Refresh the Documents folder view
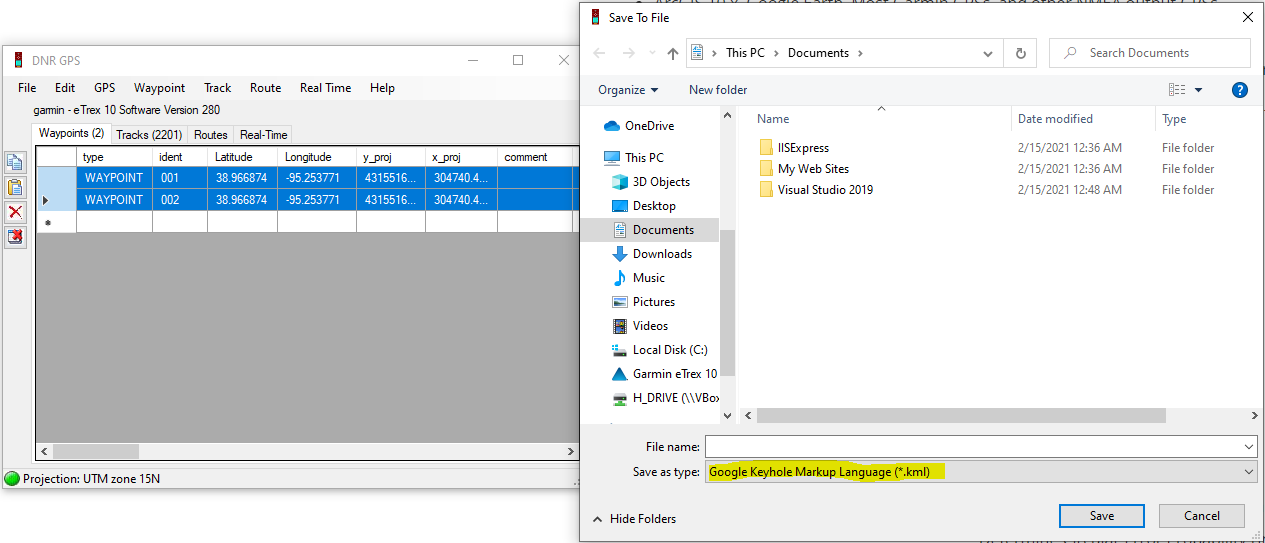The width and height of the screenshot is (1265, 543). pyautogui.click(x=1020, y=53)
